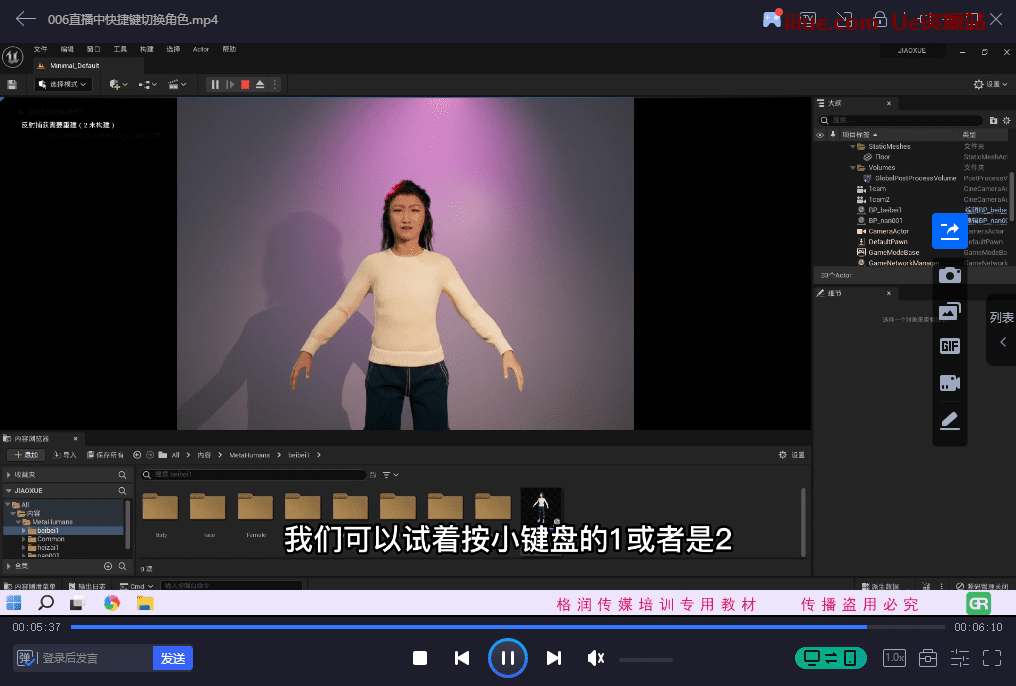The width and height of the screenshot is (1016, 686).
Task: Skip to the next video
Action: pos(553,658)
